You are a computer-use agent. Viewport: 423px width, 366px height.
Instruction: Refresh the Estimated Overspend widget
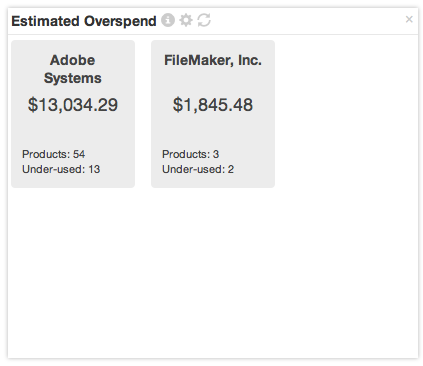[x=204, y=20]
